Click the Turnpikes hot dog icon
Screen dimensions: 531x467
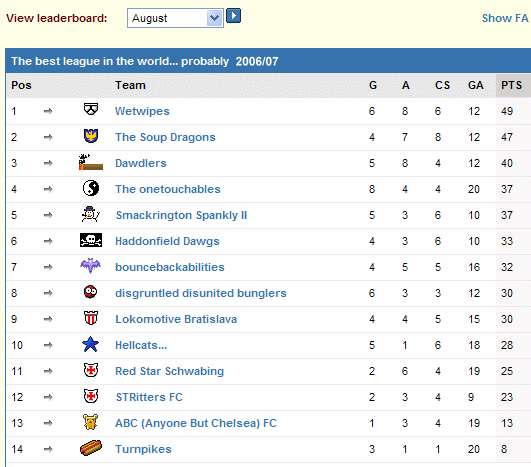91,448
